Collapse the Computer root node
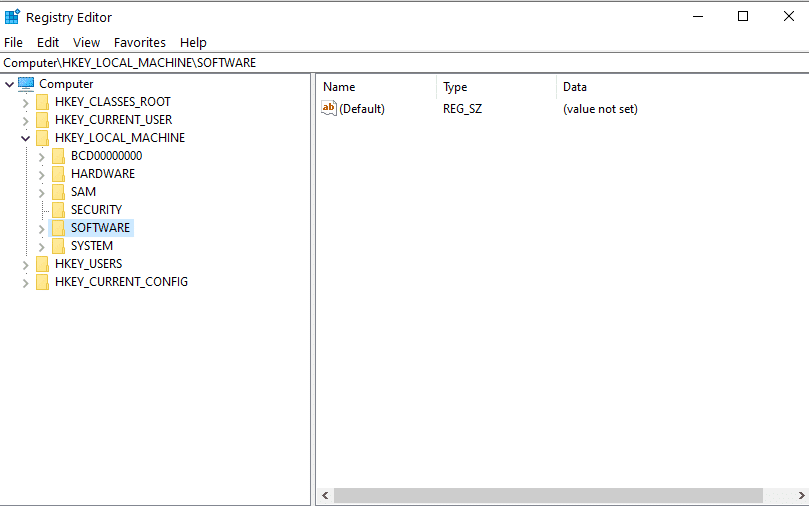 [x=9, y=84]
